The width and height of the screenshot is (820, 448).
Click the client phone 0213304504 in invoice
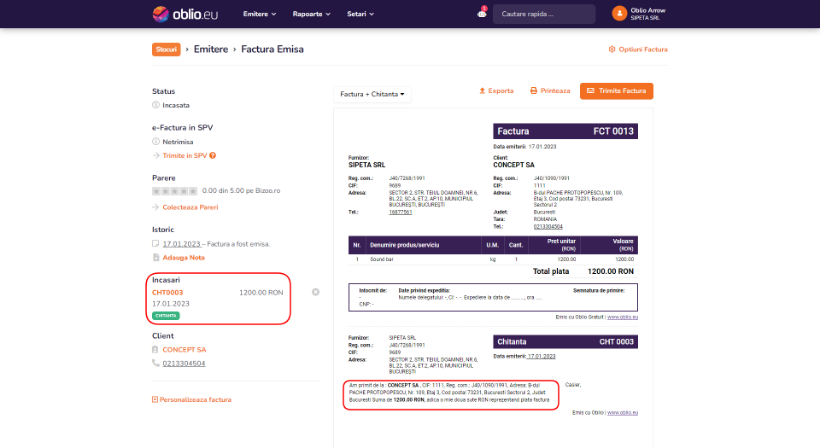548,227
